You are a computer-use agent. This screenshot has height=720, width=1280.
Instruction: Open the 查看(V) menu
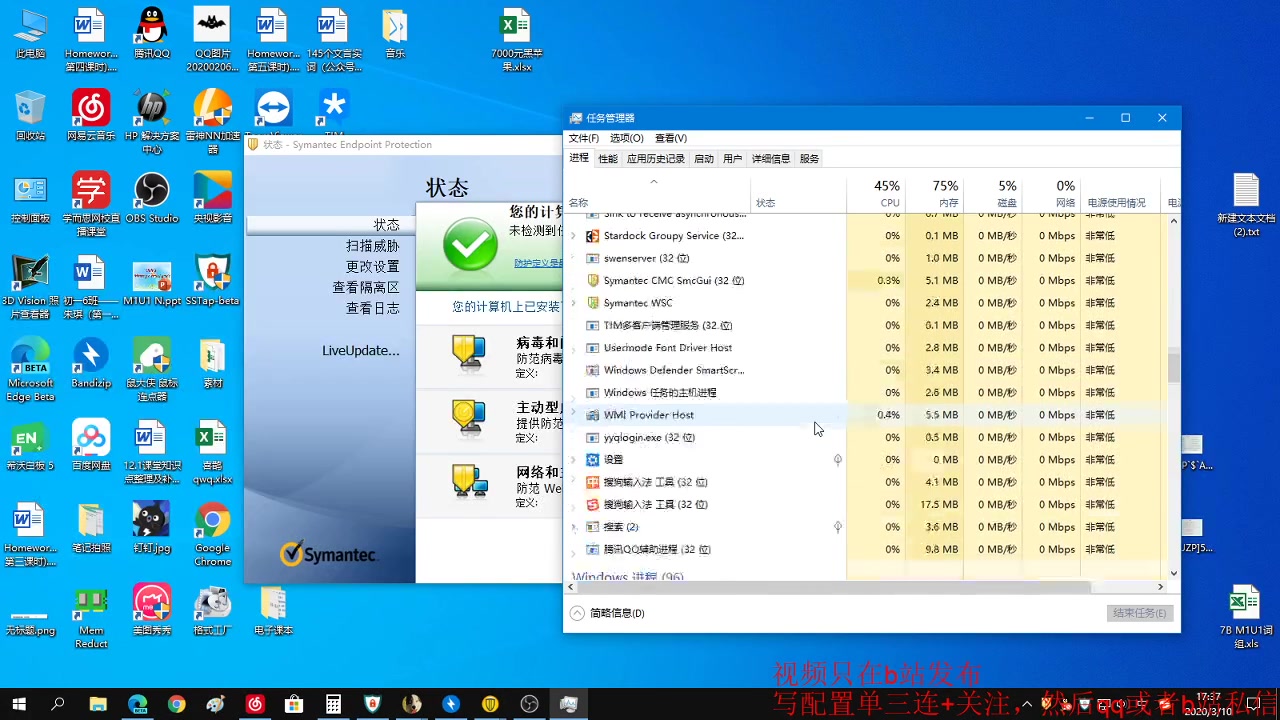(x=671, y=138)
